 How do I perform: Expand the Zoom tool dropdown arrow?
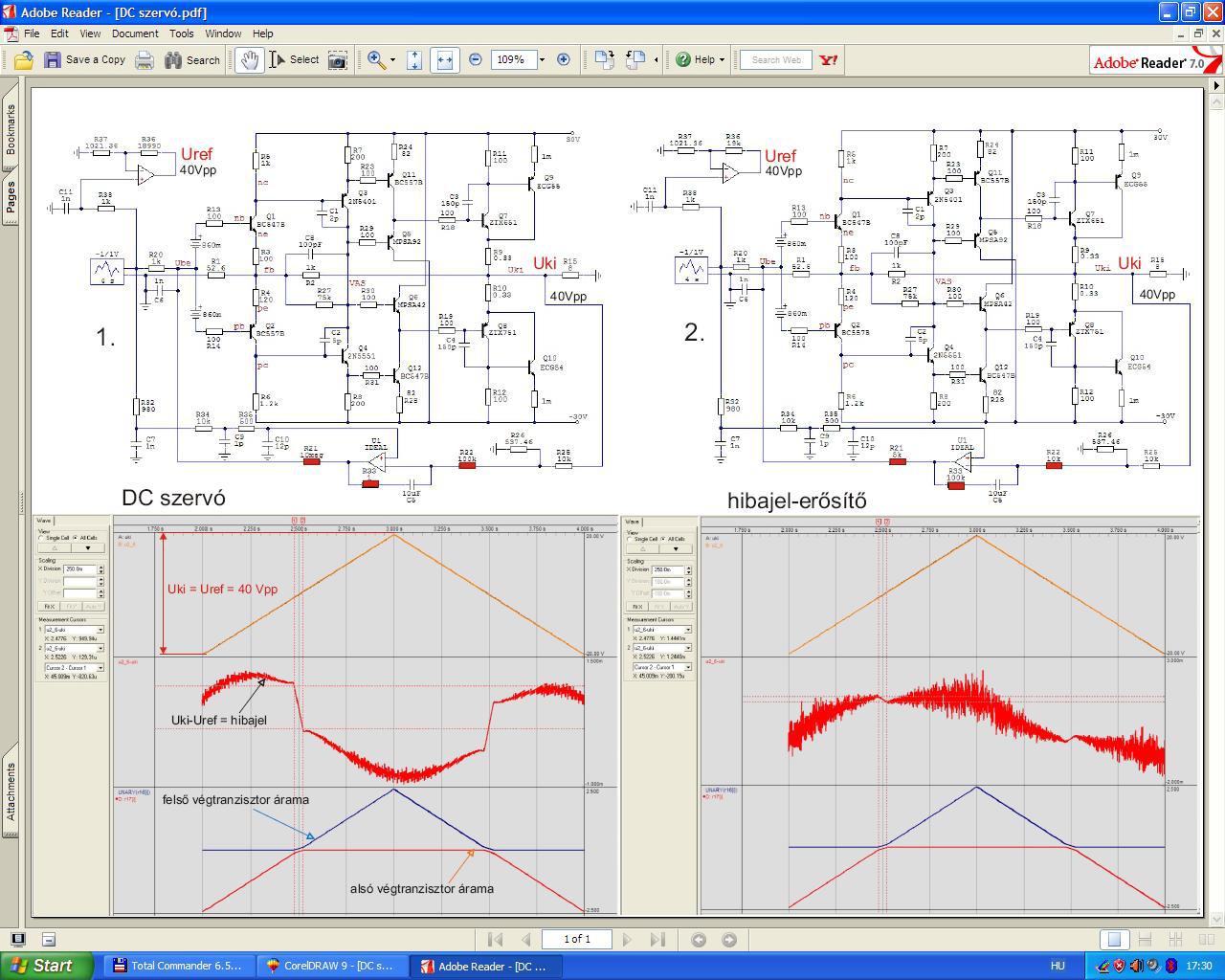pos(392,59)
